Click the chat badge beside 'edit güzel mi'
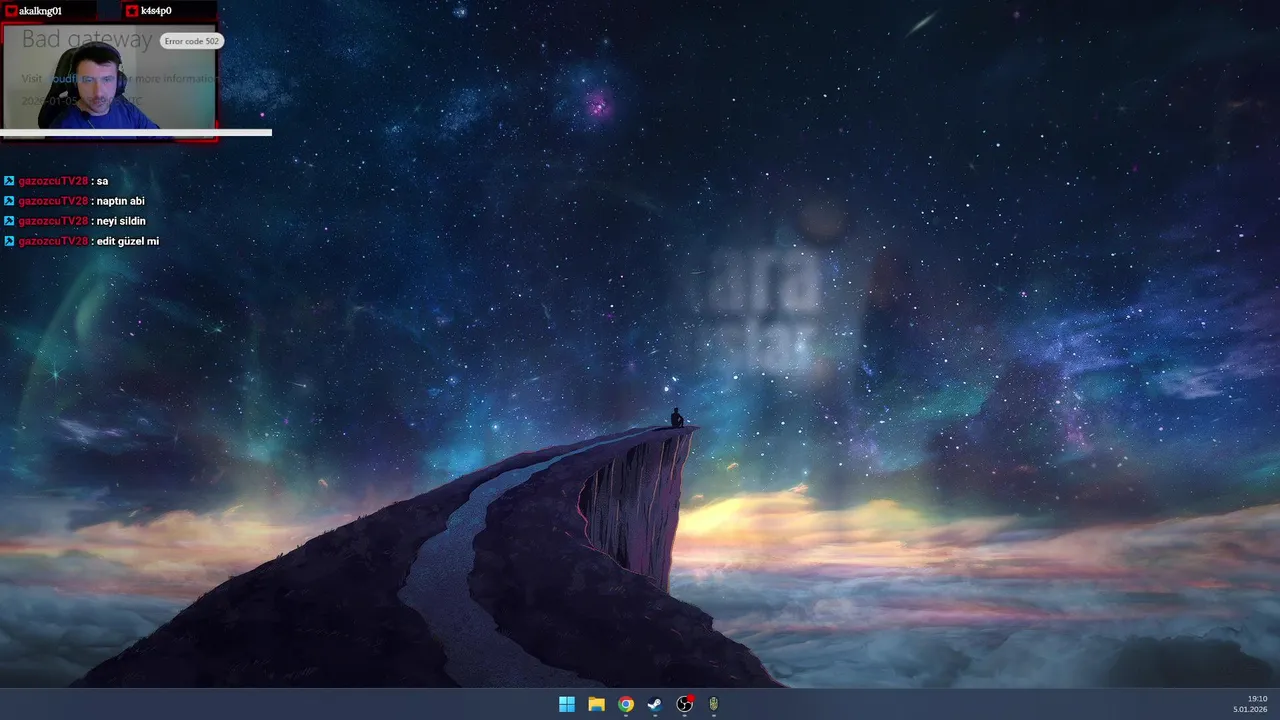Viewport: 1280px width, 720px height. point(9,241)
